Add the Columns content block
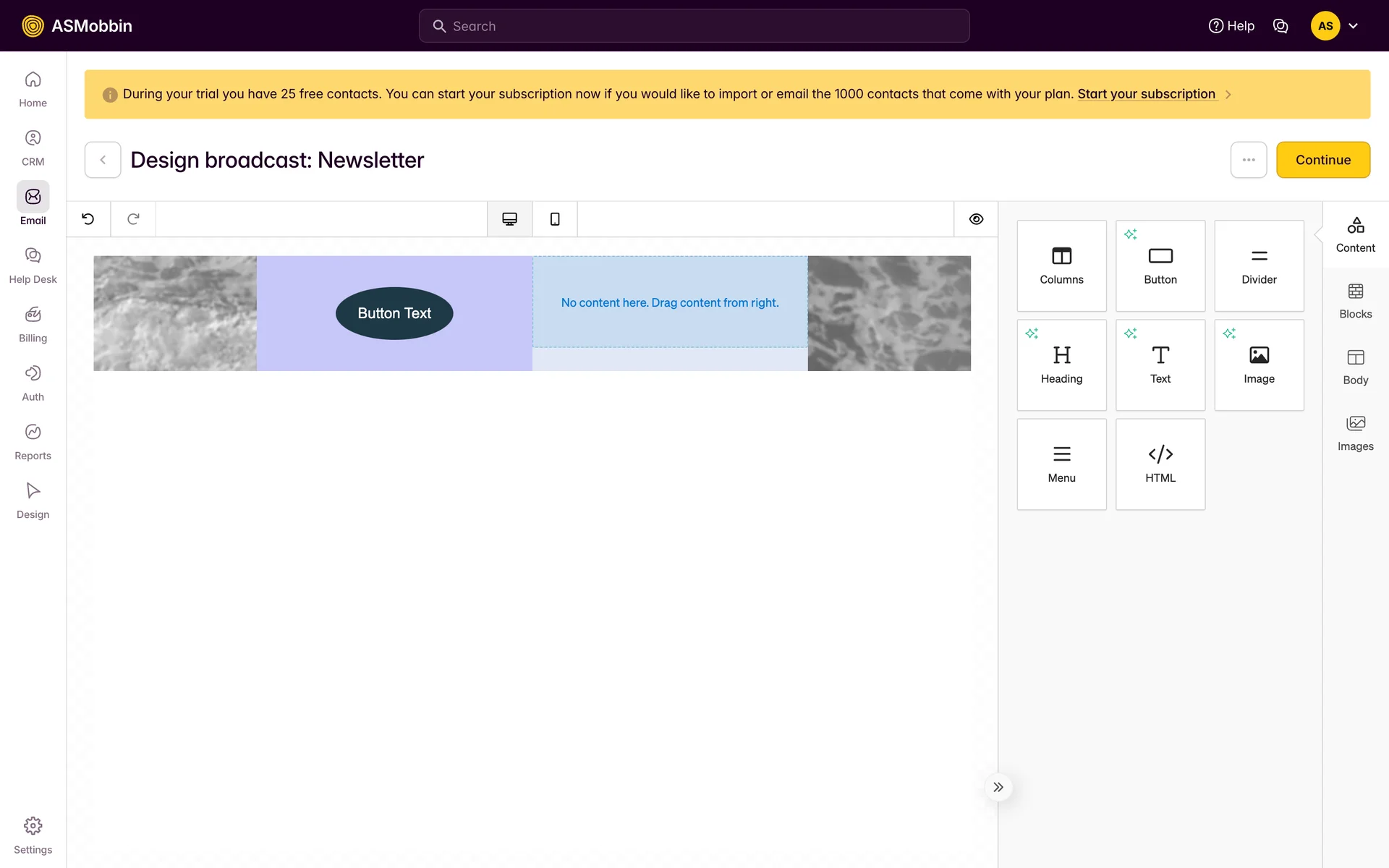Image resolution: width=1389 pixels, height=868 pixels. (1061, 265)
